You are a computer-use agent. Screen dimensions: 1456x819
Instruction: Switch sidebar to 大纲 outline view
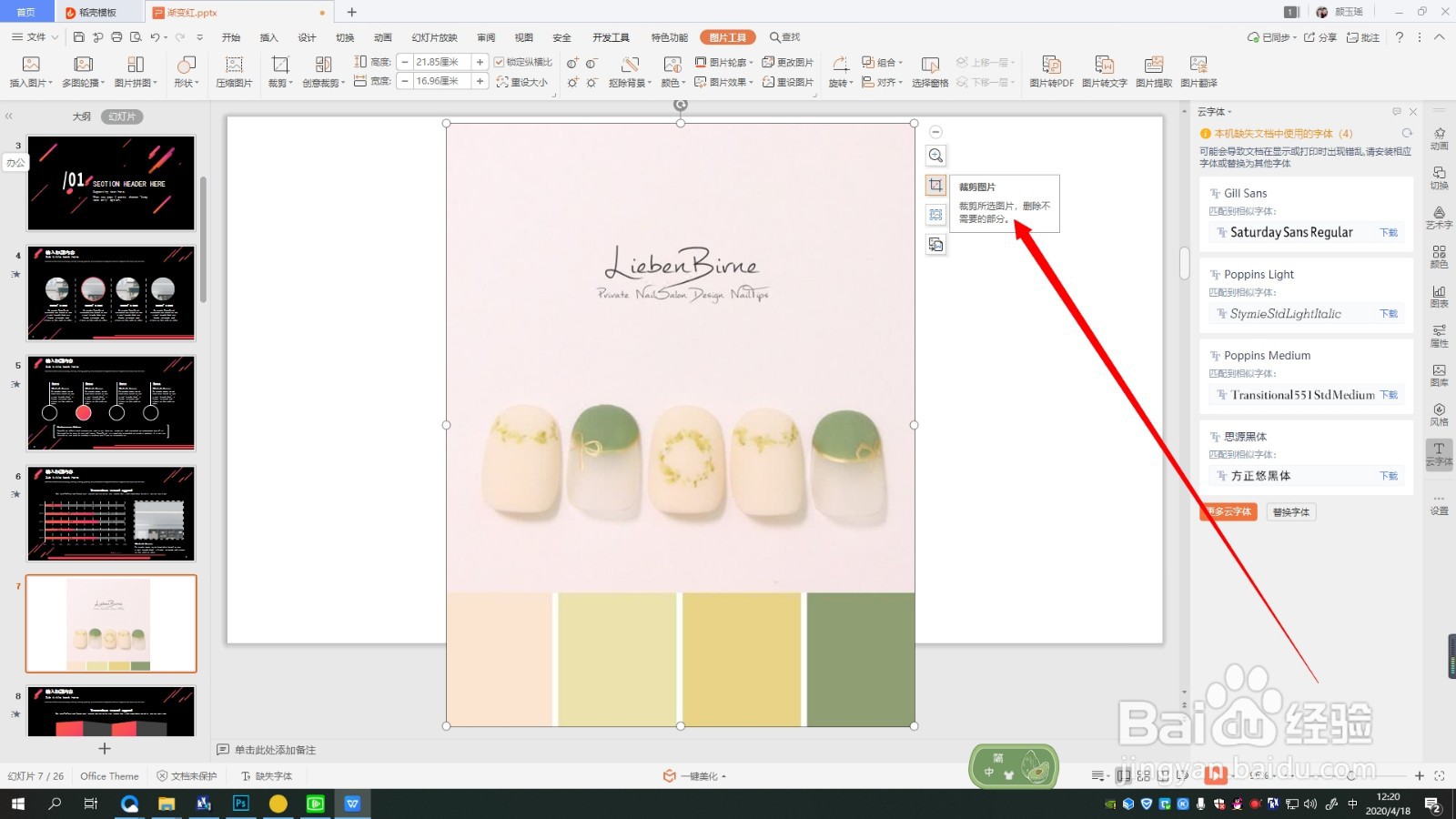82,116
